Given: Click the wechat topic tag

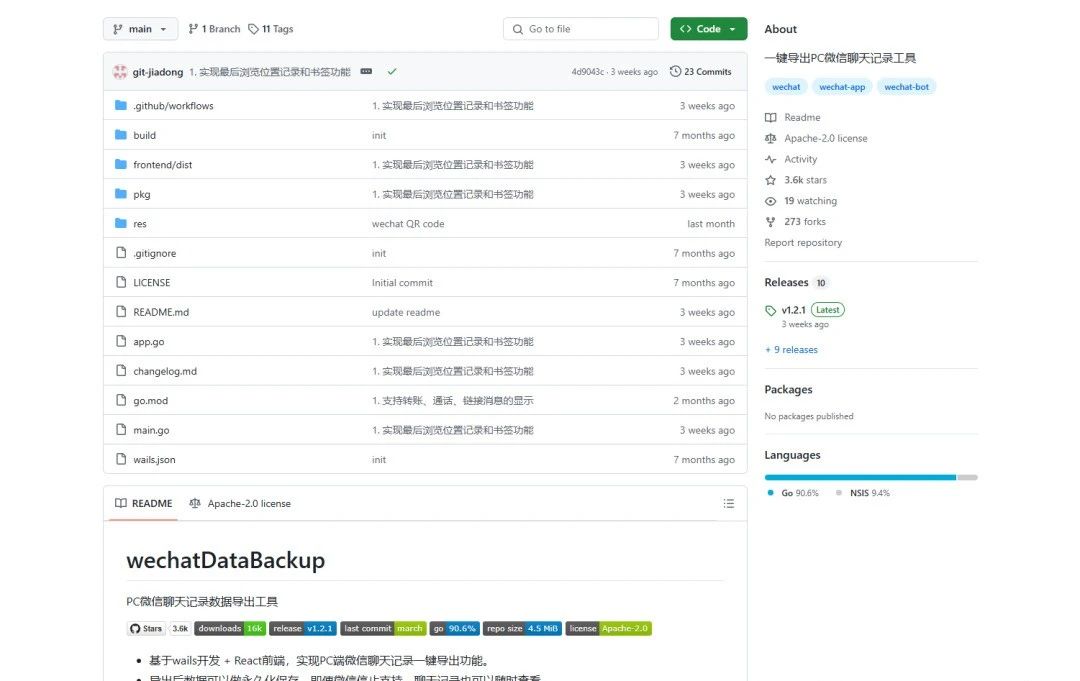Looking at the screenshot, I should point(786,87).
